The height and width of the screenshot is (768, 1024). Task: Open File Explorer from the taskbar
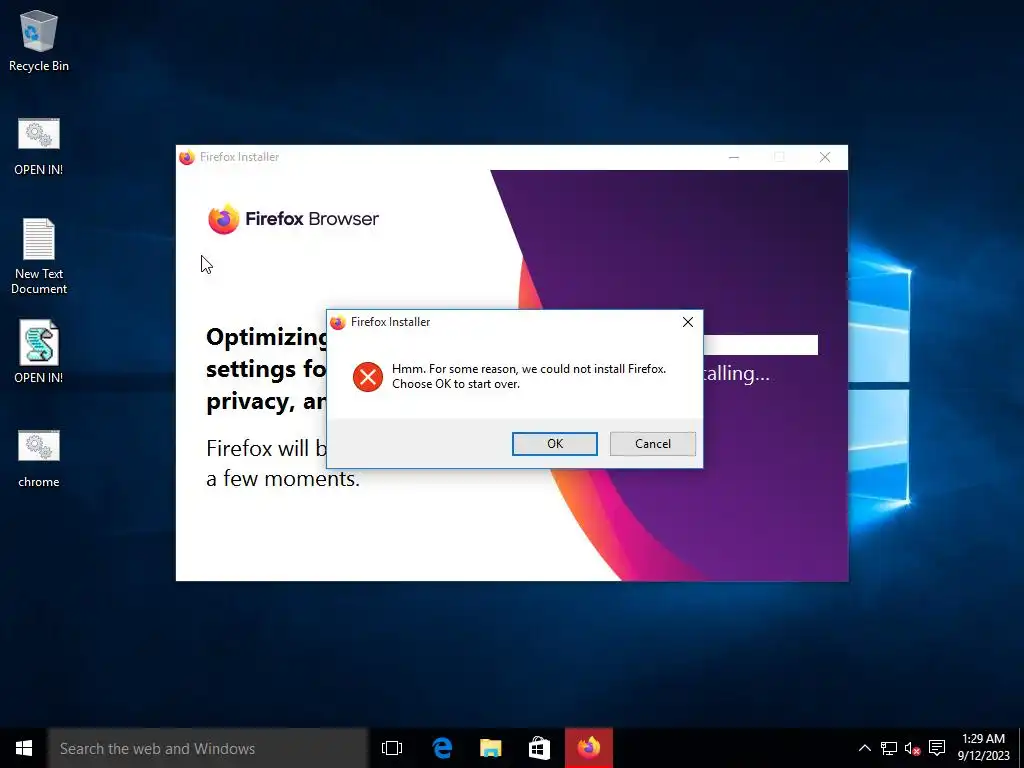coord(490,748)
